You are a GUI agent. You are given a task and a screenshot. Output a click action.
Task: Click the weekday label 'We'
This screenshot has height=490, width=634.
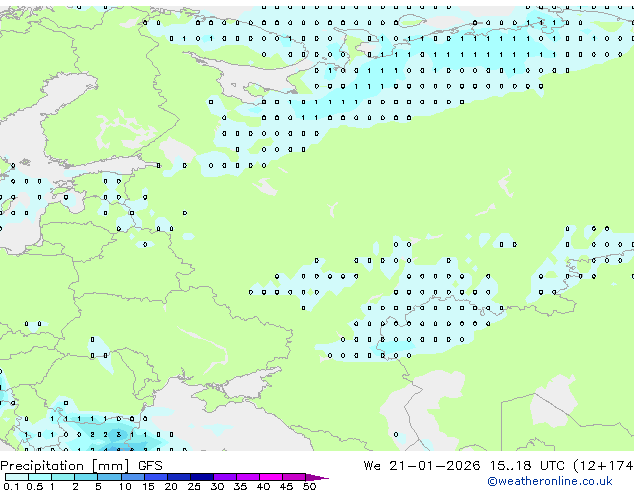(x=372, y=466)
